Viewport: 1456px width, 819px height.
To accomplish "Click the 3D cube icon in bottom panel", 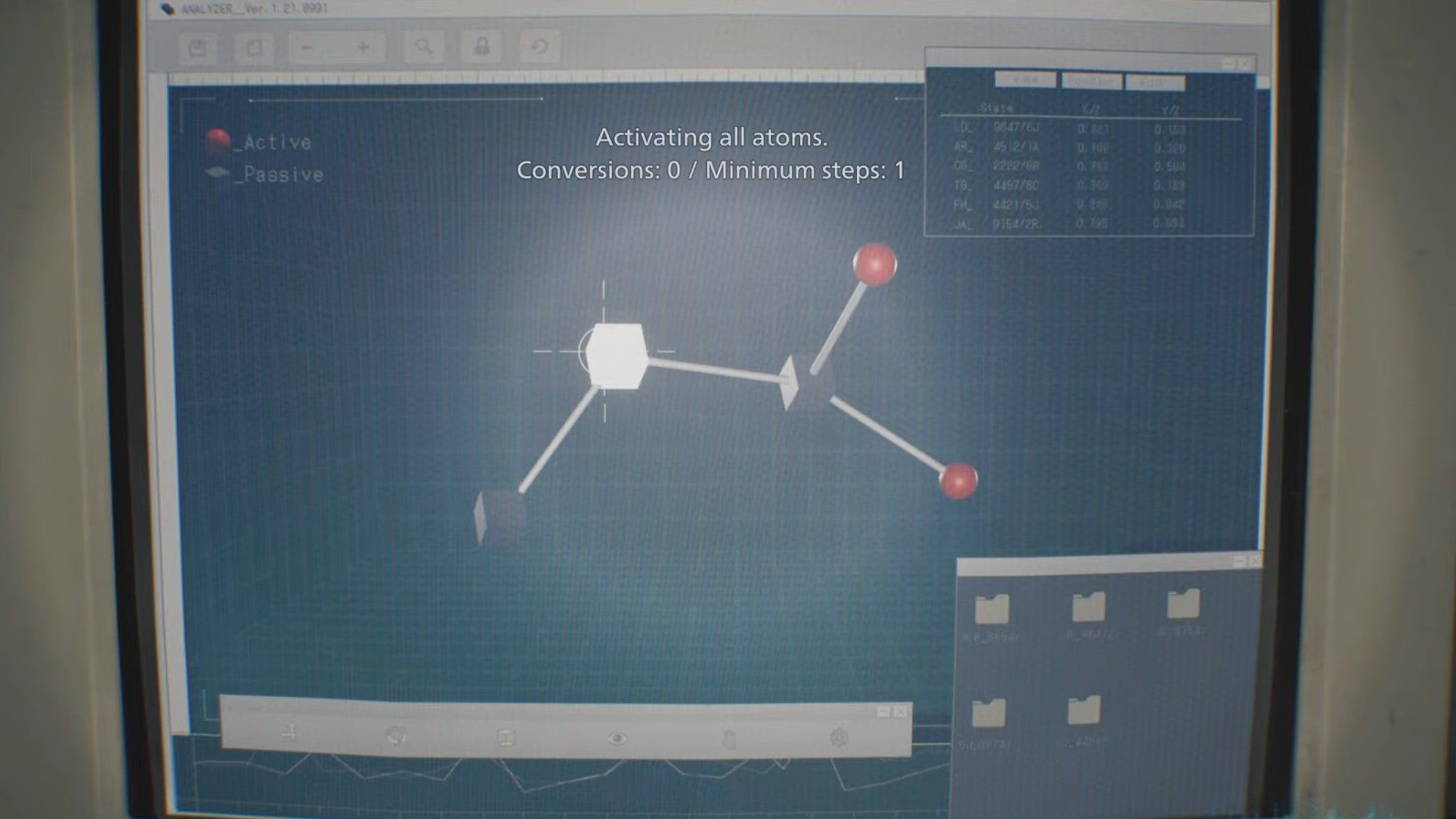I will coord(506,737).
